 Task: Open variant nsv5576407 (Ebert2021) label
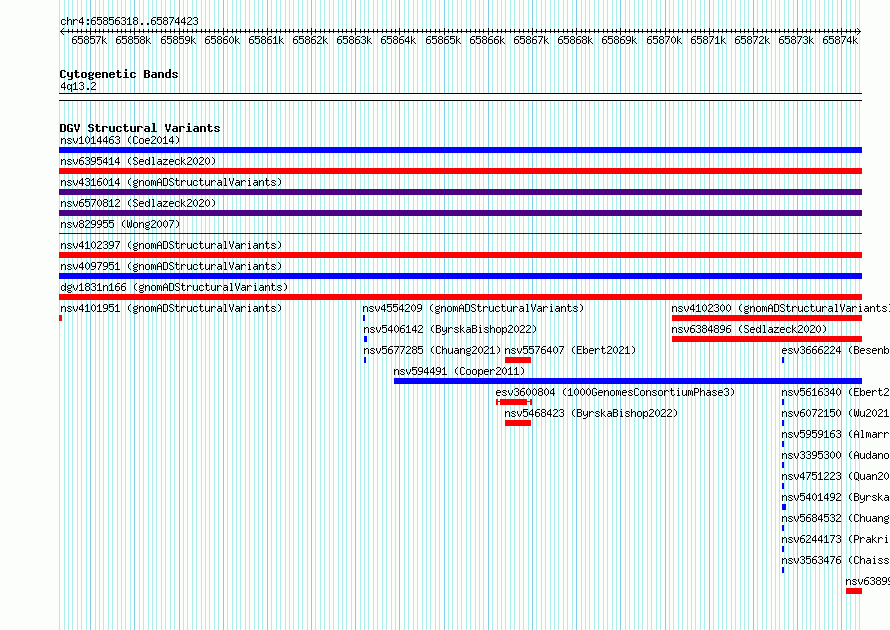(x=570, y=350)
